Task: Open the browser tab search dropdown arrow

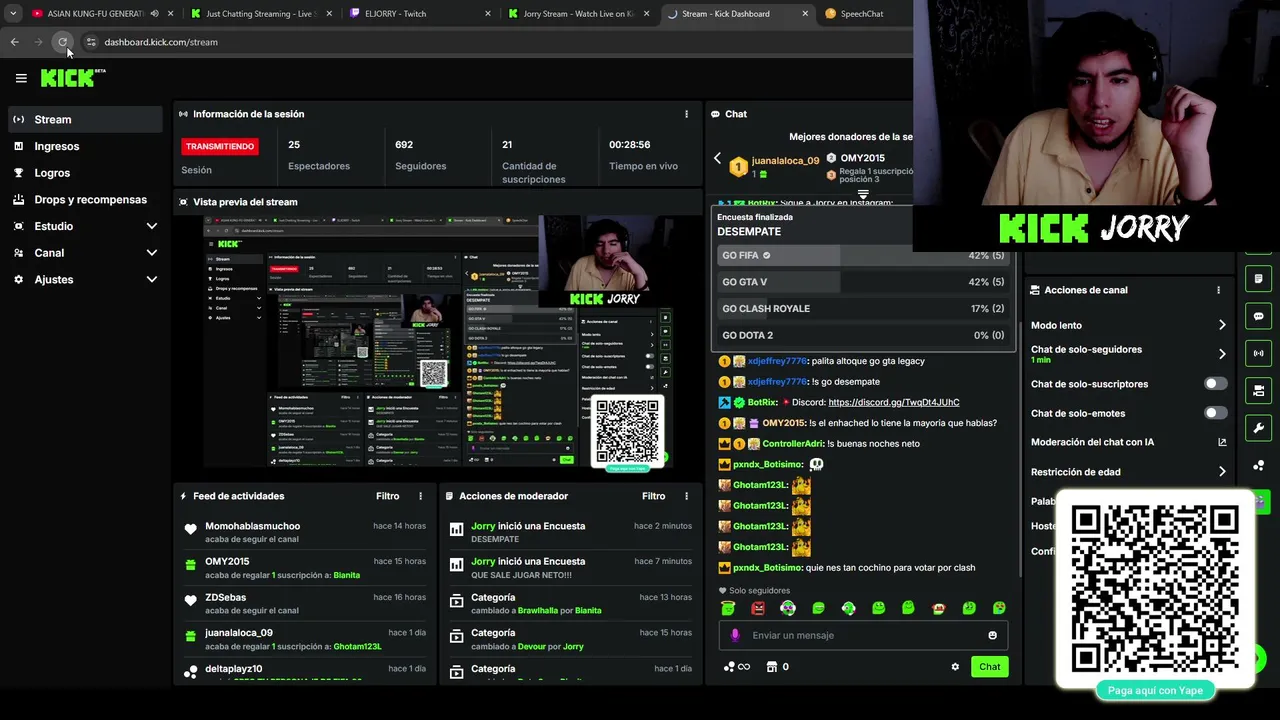Action: (x=13, y=14)
